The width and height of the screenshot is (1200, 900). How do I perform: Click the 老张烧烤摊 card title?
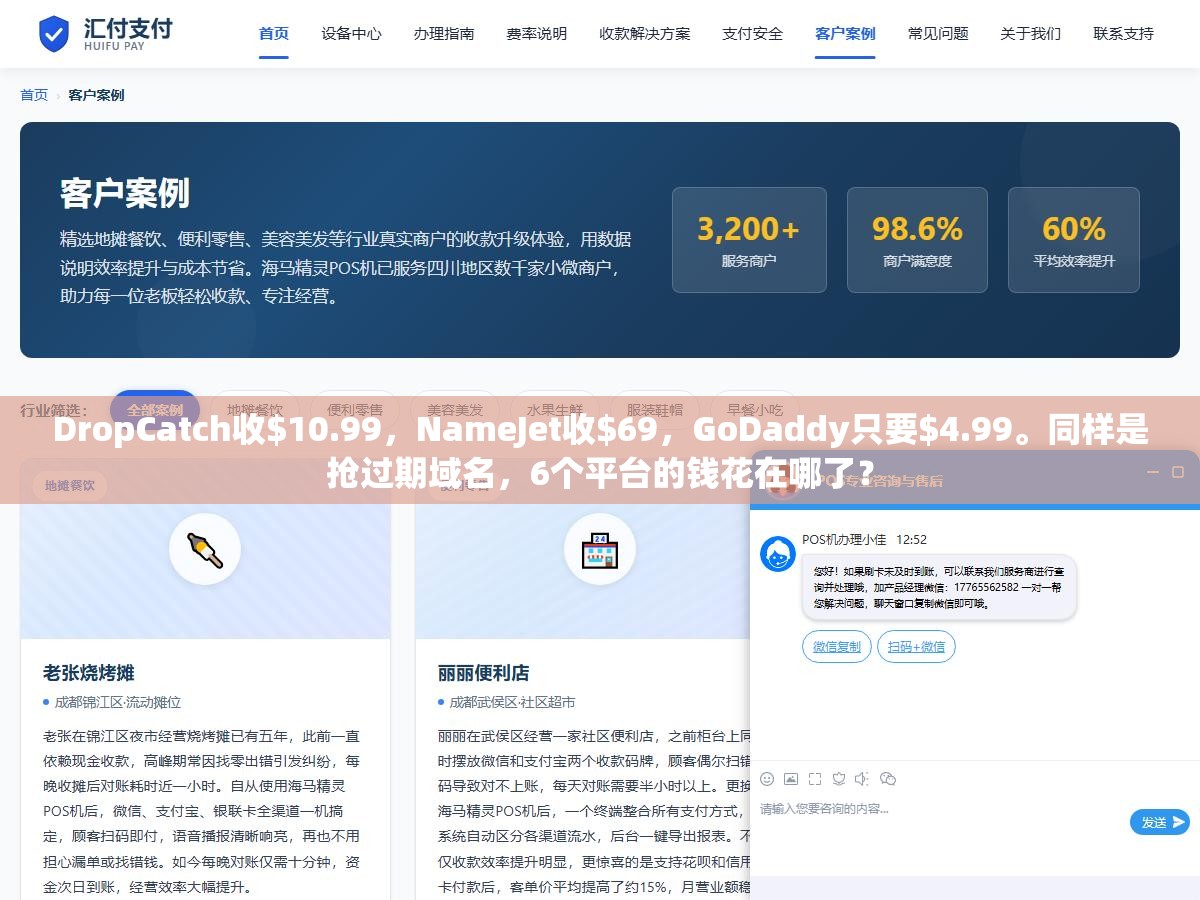[x=88, y=672]
